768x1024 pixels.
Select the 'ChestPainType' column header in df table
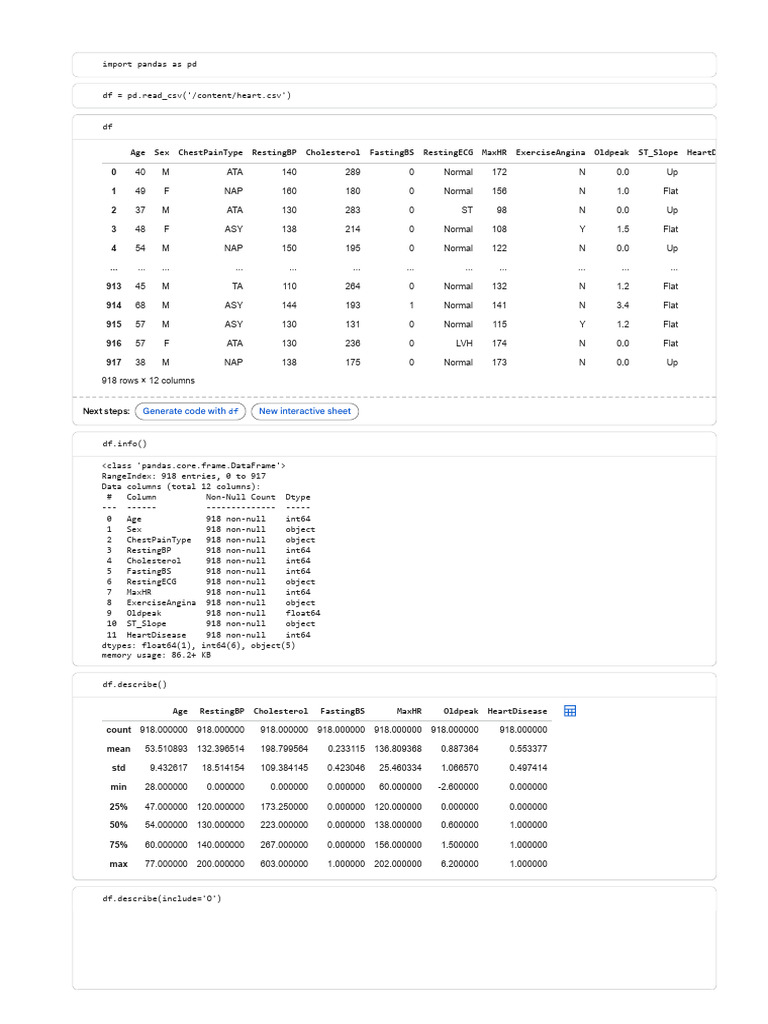pyautogui.click(x=210, y=152)
